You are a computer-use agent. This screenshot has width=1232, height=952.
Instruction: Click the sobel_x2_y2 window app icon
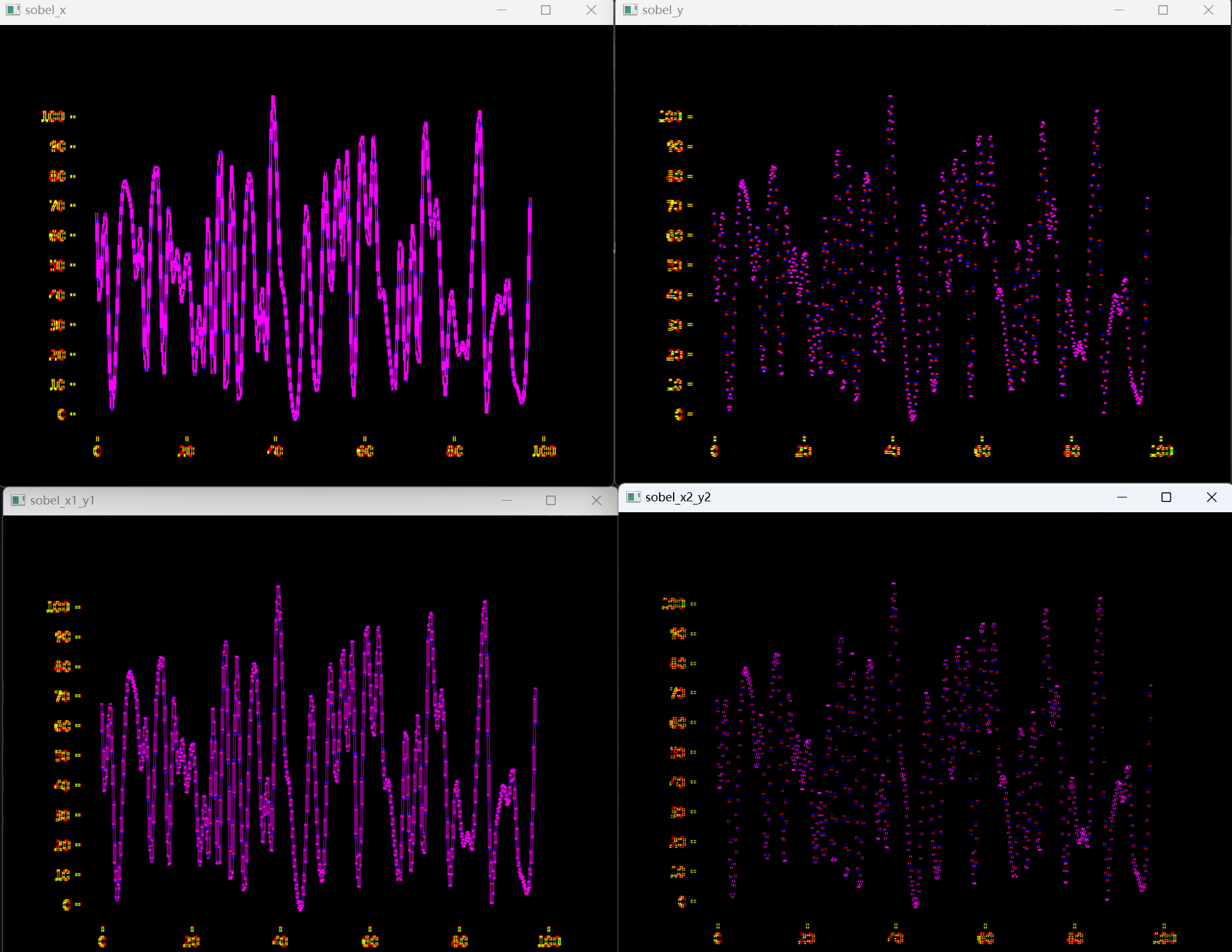tap(633, 497)
